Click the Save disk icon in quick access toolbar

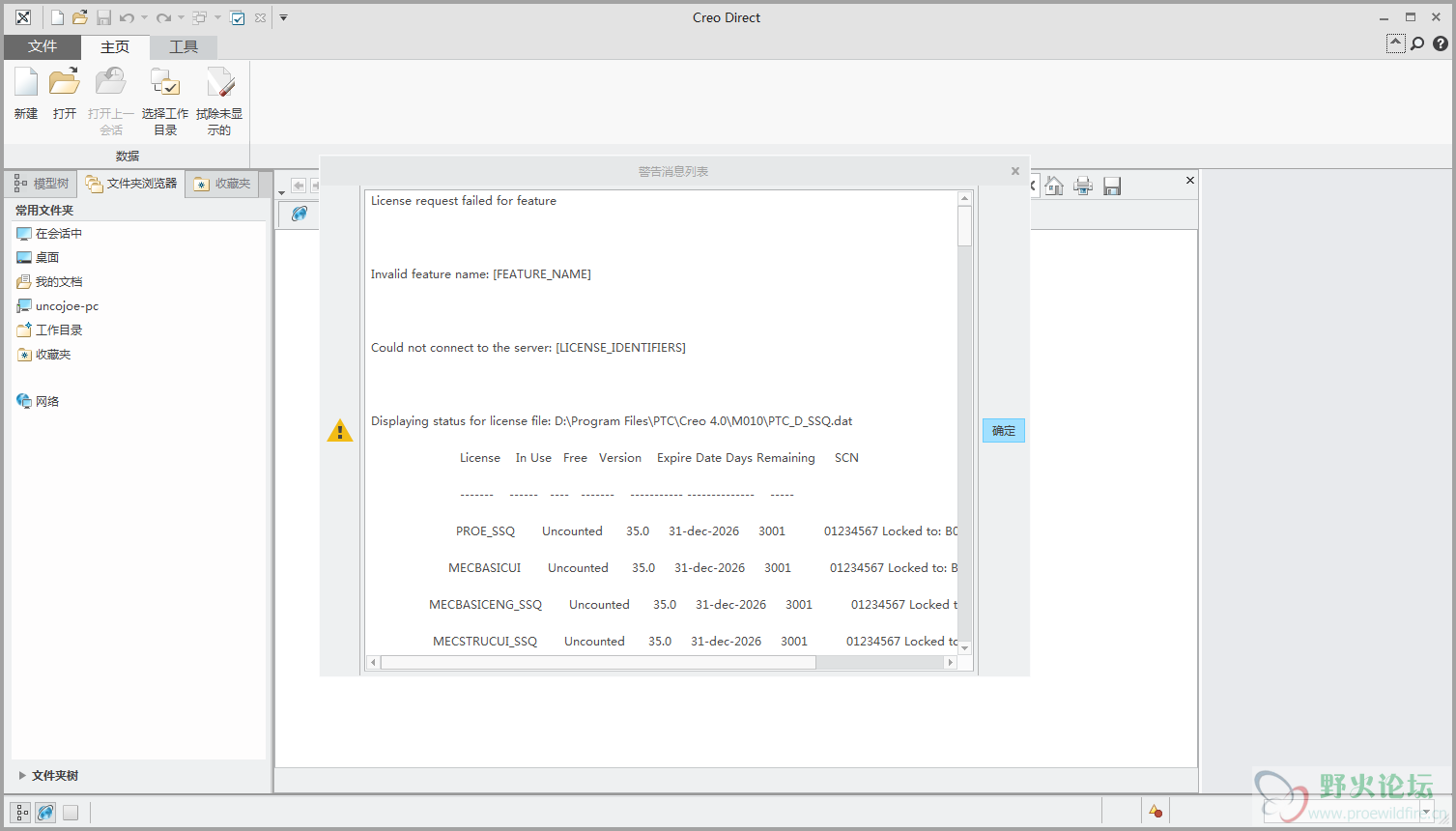click(x=103, y=17)
